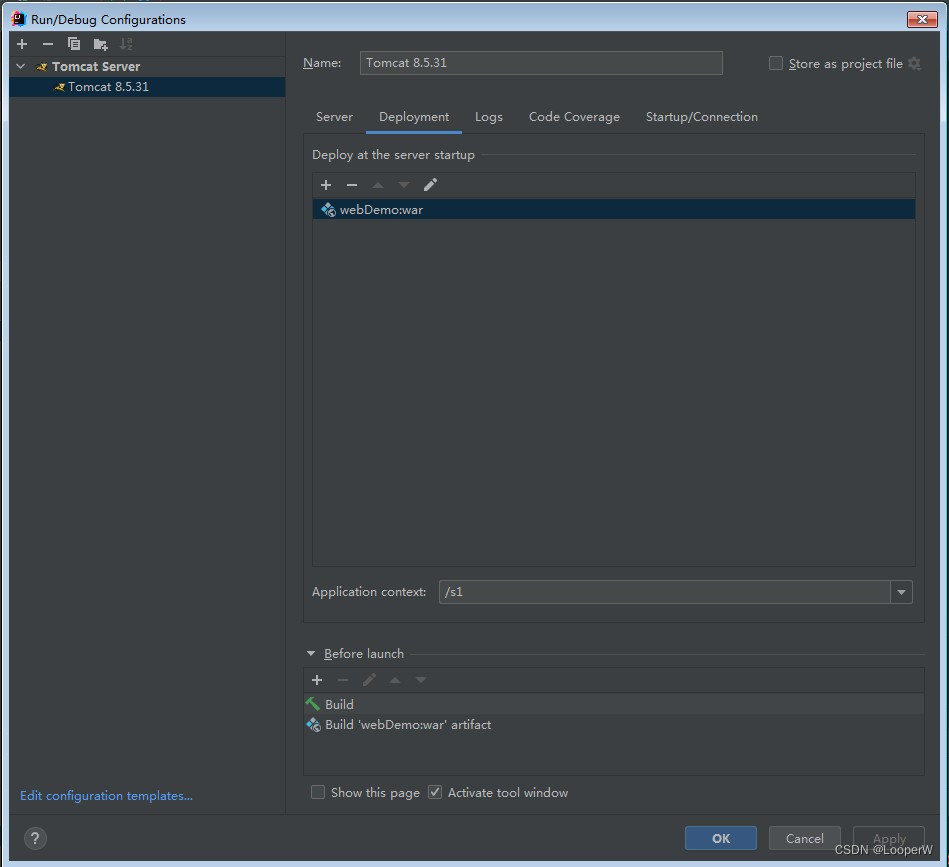Image resolution: width=949 pixels, height=867 pixels.
Task: Collapse the Tomcat Server tree node
Action: pyautogui.click(x=21, y=66)
